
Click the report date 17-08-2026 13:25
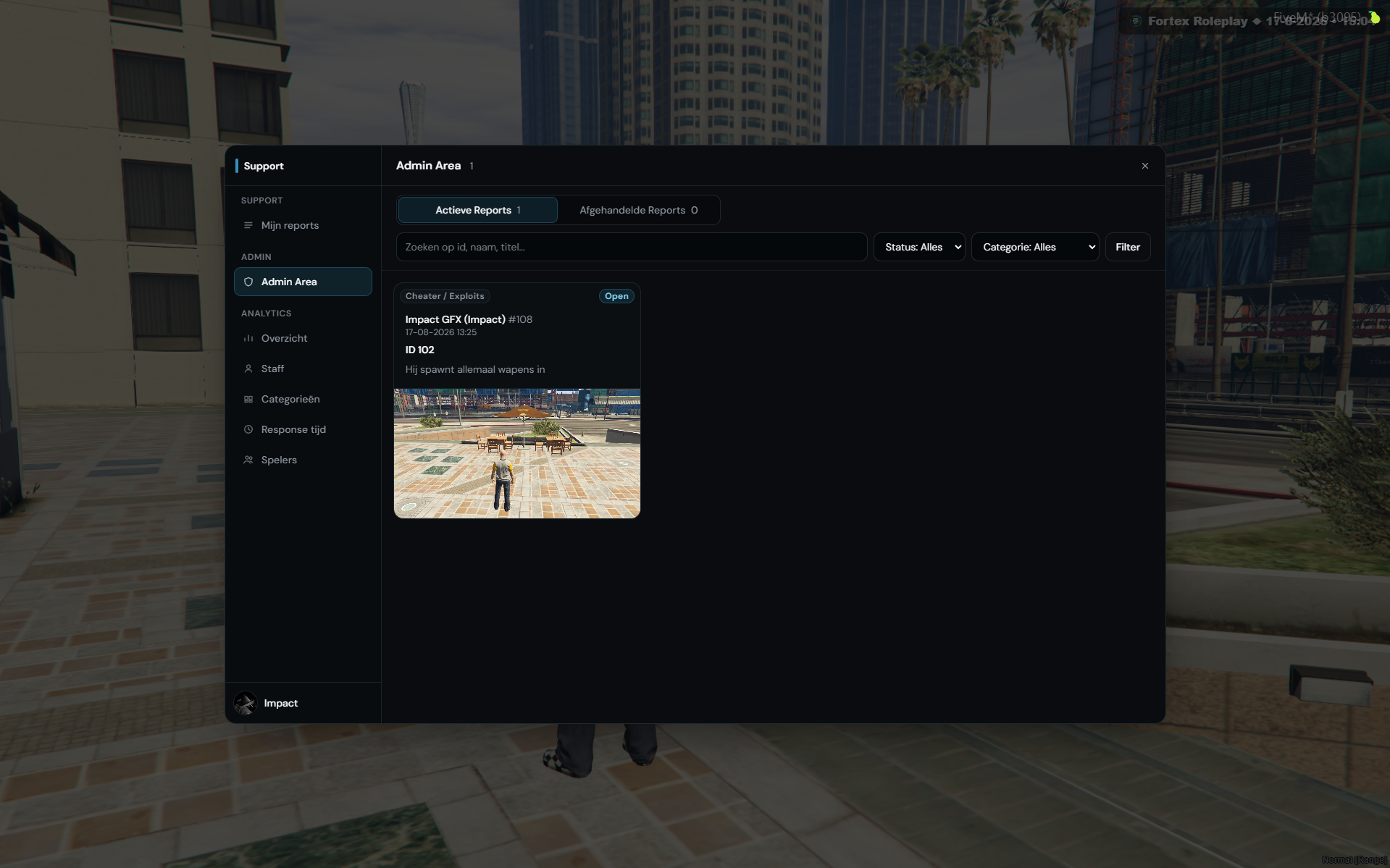[x=441, y=332]
